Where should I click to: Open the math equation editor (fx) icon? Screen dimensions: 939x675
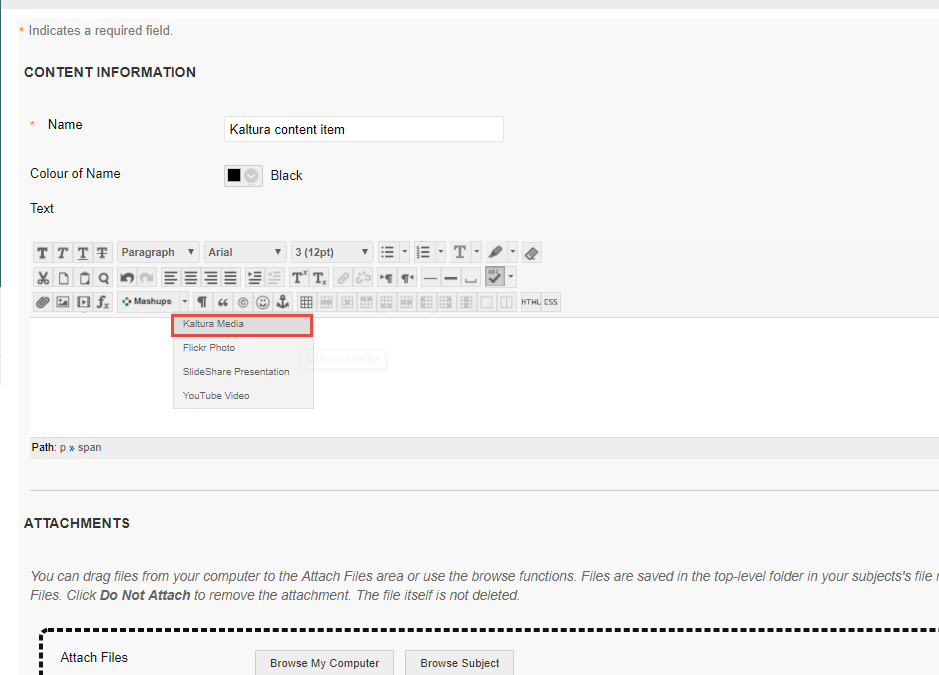coord(103,302)
